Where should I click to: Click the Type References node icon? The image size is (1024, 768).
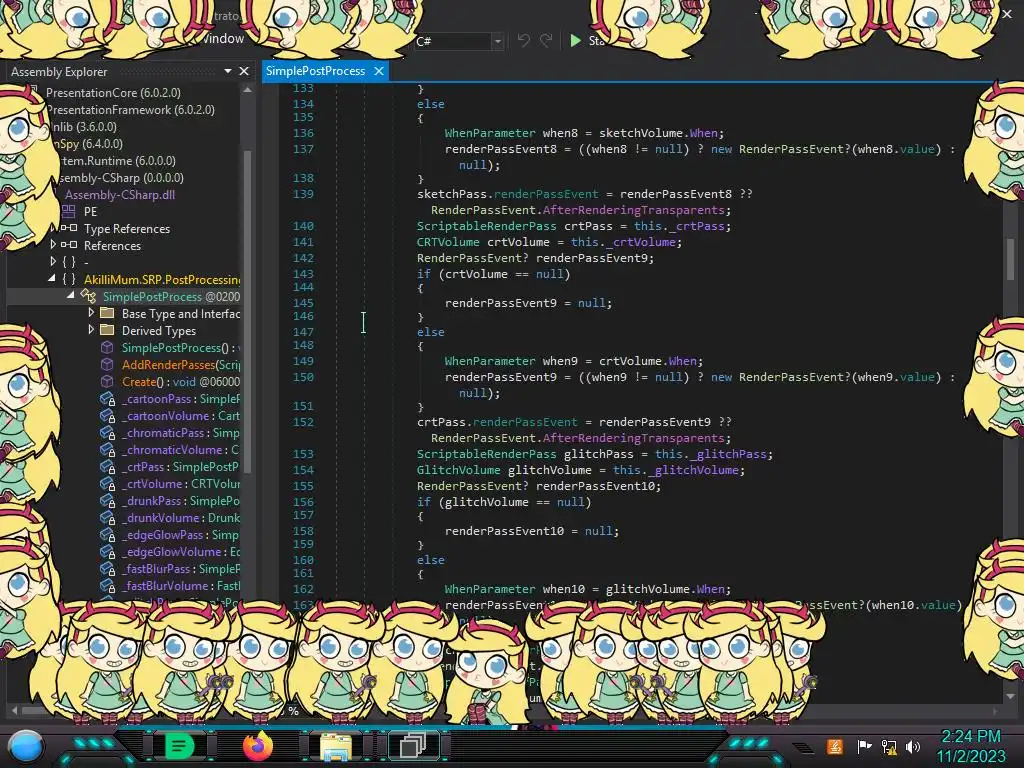point(69,228)
